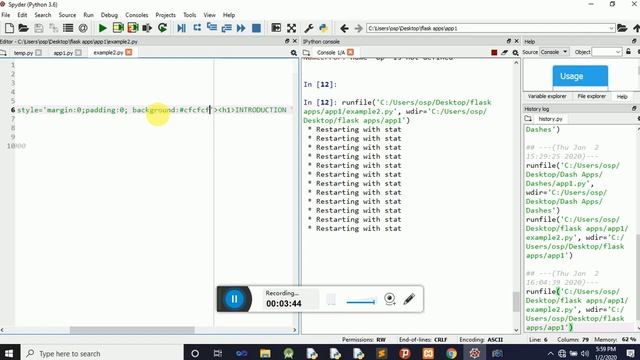Step over current line debug icon
This screenshot has width=640, height=360.
tap(197, 28)
